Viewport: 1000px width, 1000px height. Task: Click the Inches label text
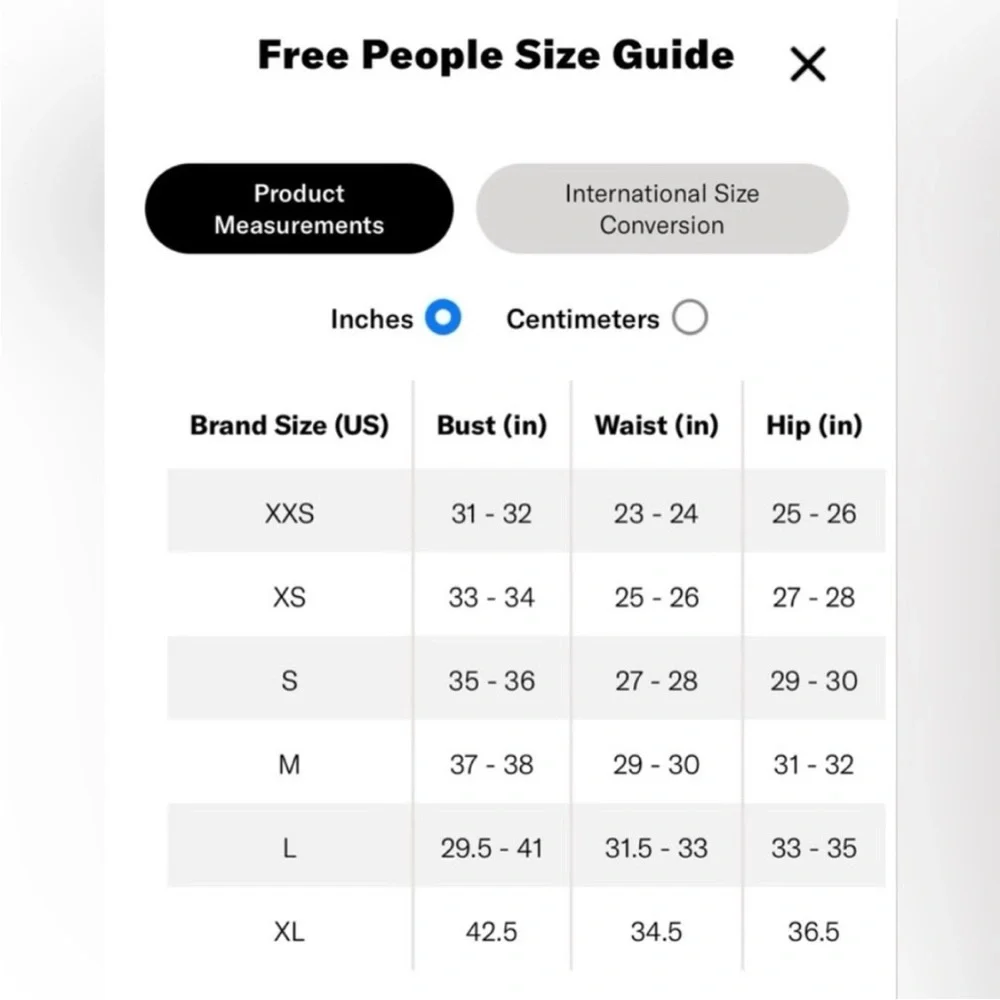pyautogui.click(x=372, y=319)
